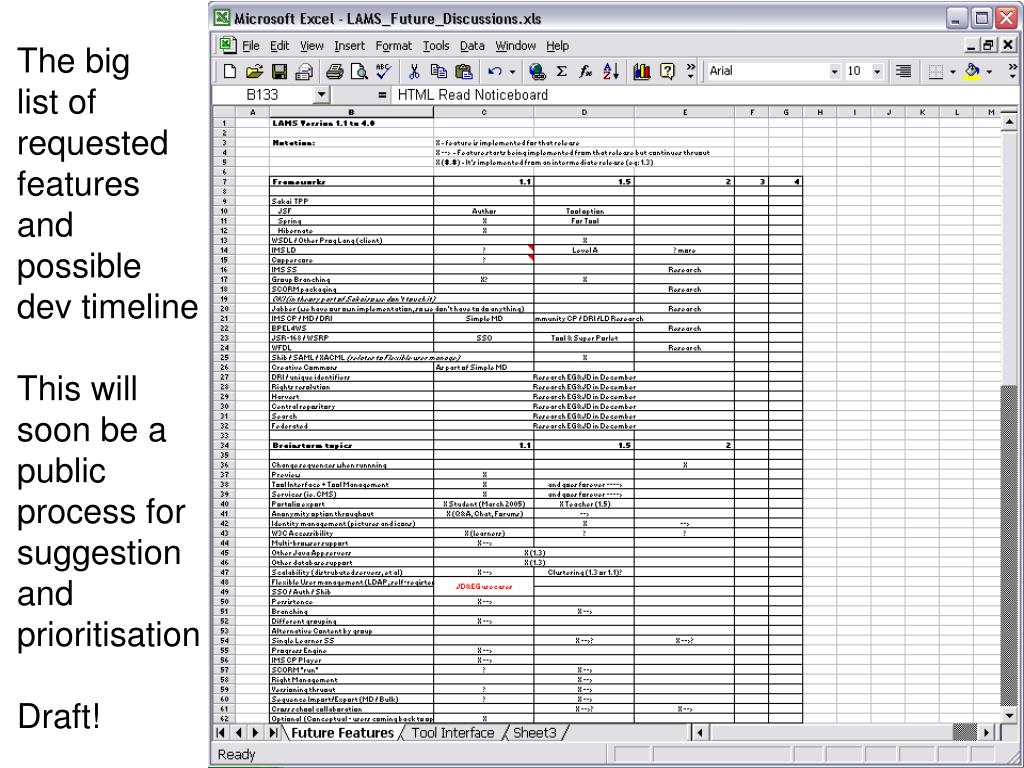Apply the yellow Fill Color bucket
Image resolution: width=1024 pixels, height=768 pixels.
point(972,71)
